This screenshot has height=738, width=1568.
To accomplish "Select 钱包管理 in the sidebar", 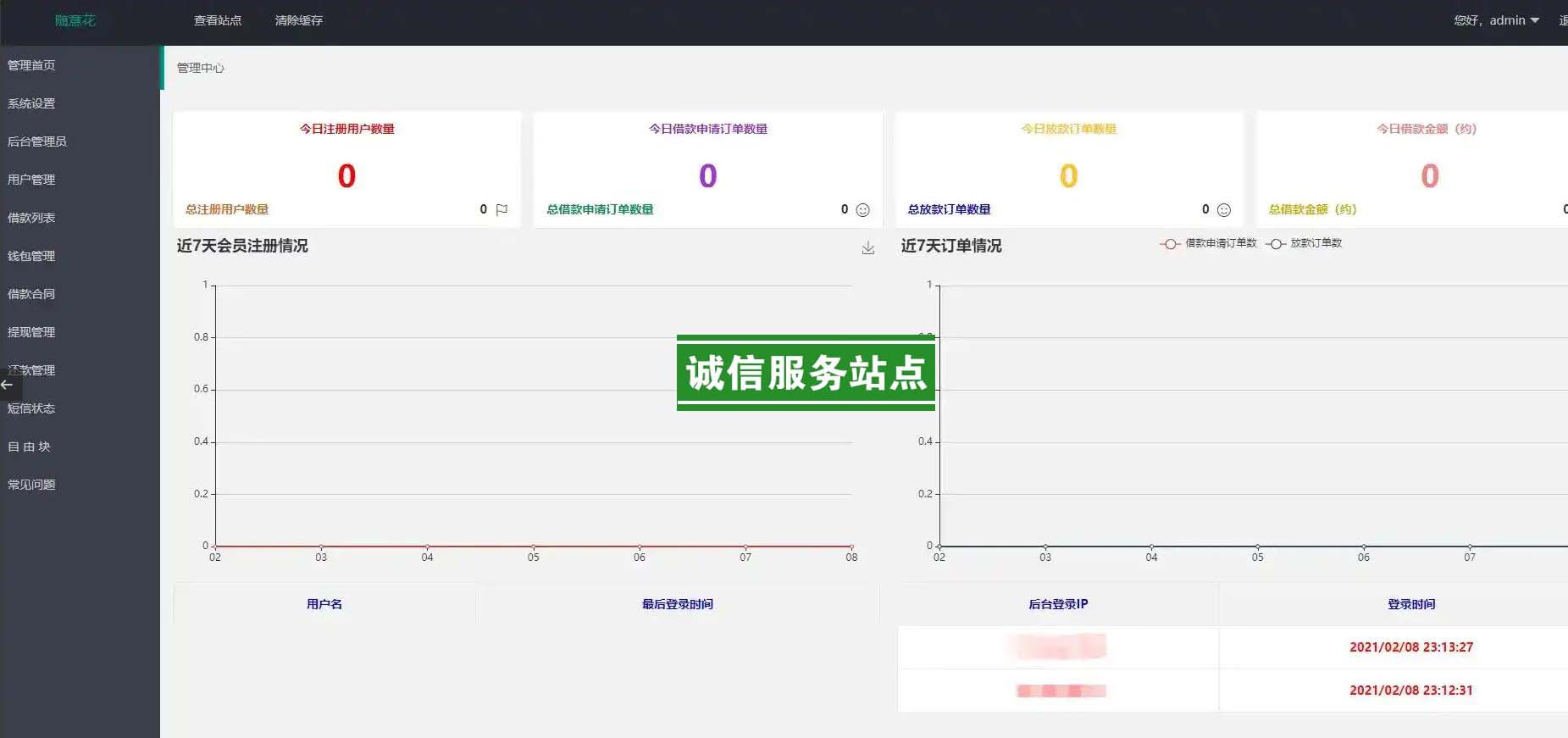I will [x=31, y=256].
